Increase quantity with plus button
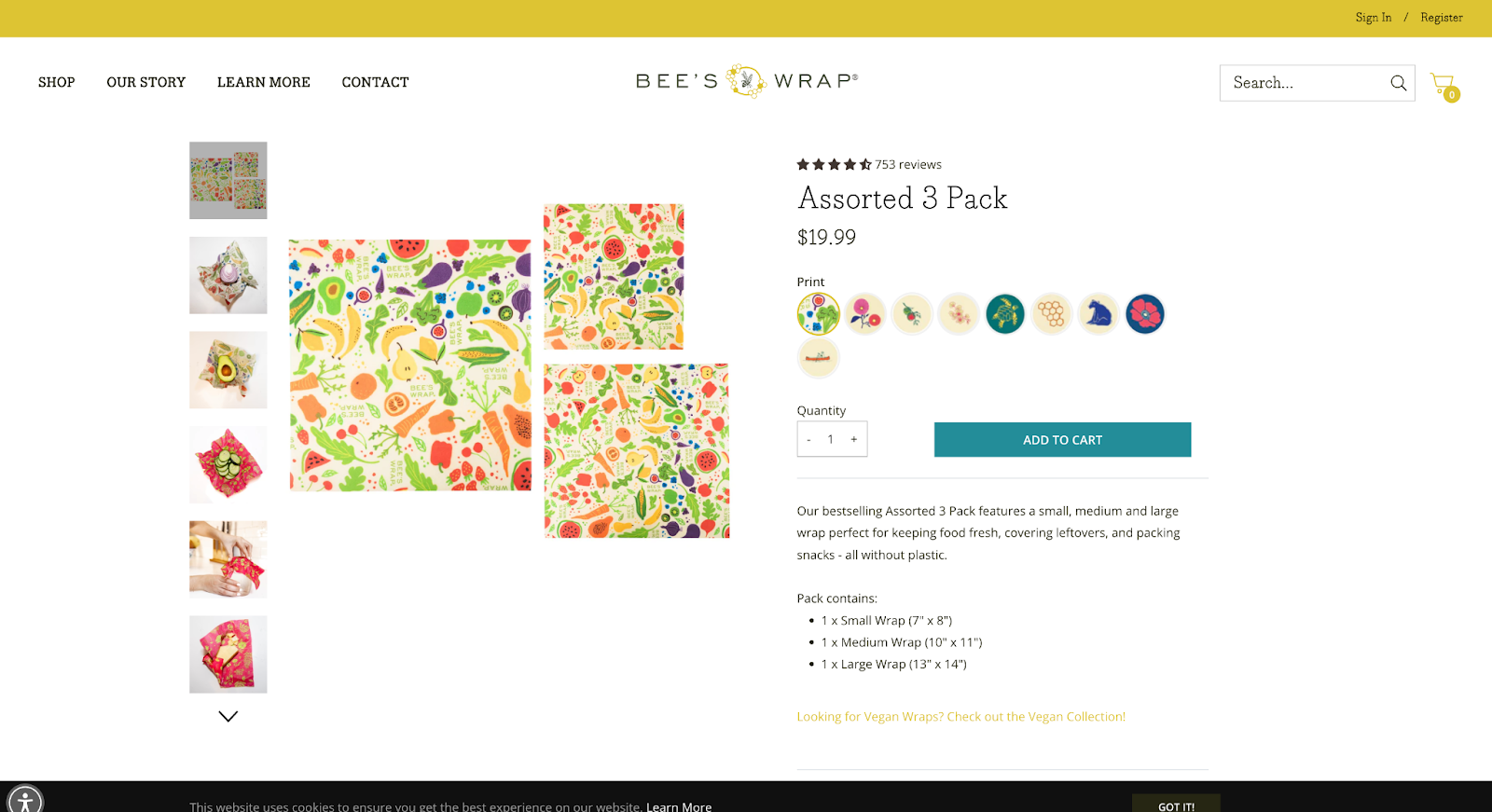This screenshot has height=812, width=1492. (x=853, y=438)
